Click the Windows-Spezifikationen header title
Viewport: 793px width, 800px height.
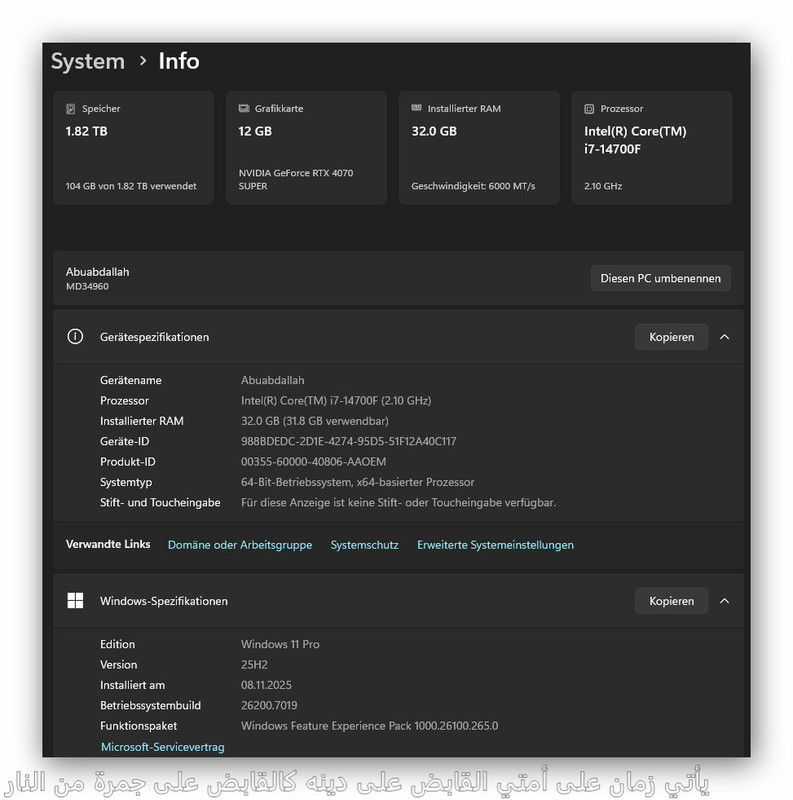click(164, 601)
